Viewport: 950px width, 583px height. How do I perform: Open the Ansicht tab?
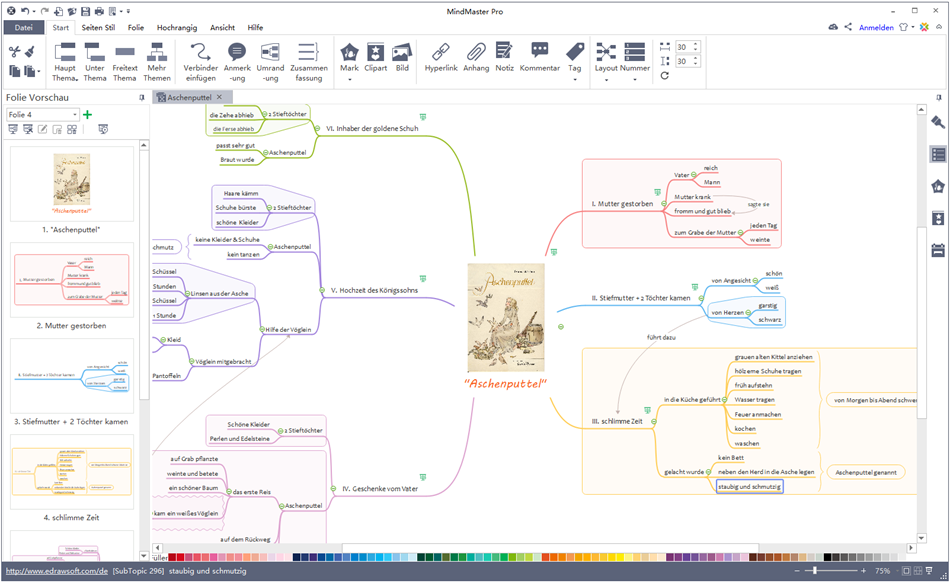coord(222,27)
